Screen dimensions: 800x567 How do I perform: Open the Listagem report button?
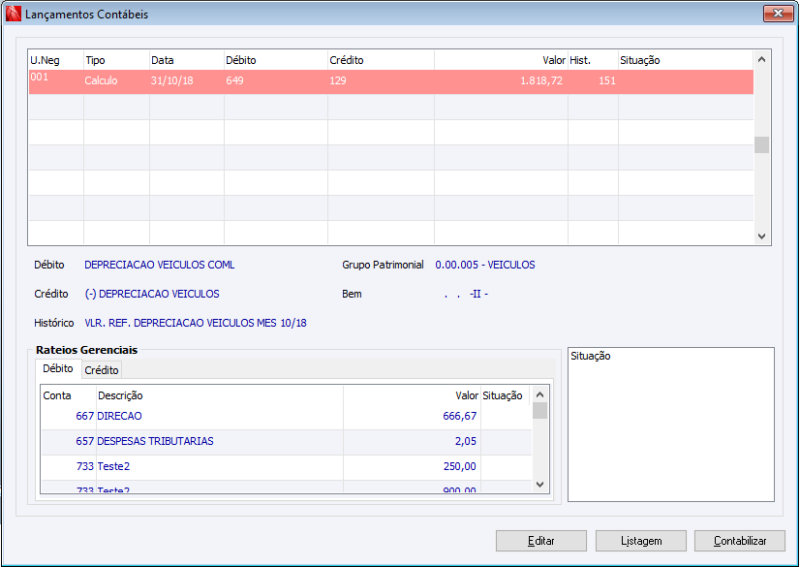641,541
